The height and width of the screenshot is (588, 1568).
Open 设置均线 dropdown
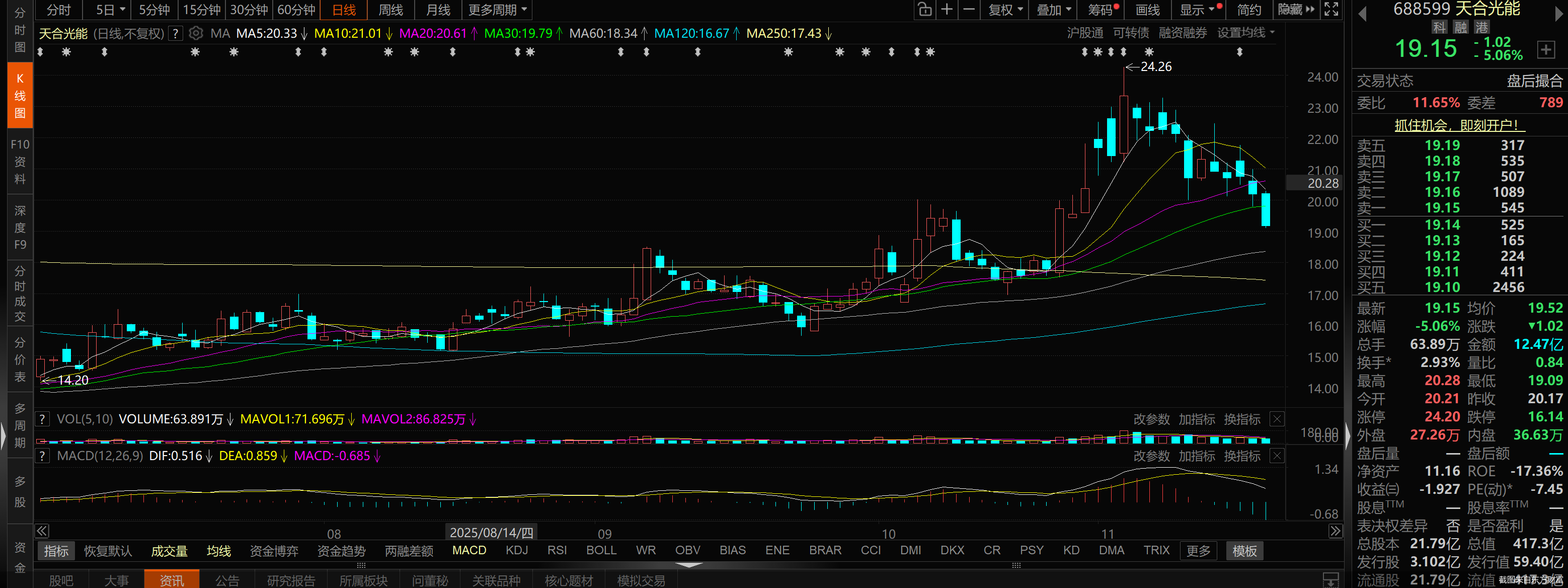click(1245, 33)
